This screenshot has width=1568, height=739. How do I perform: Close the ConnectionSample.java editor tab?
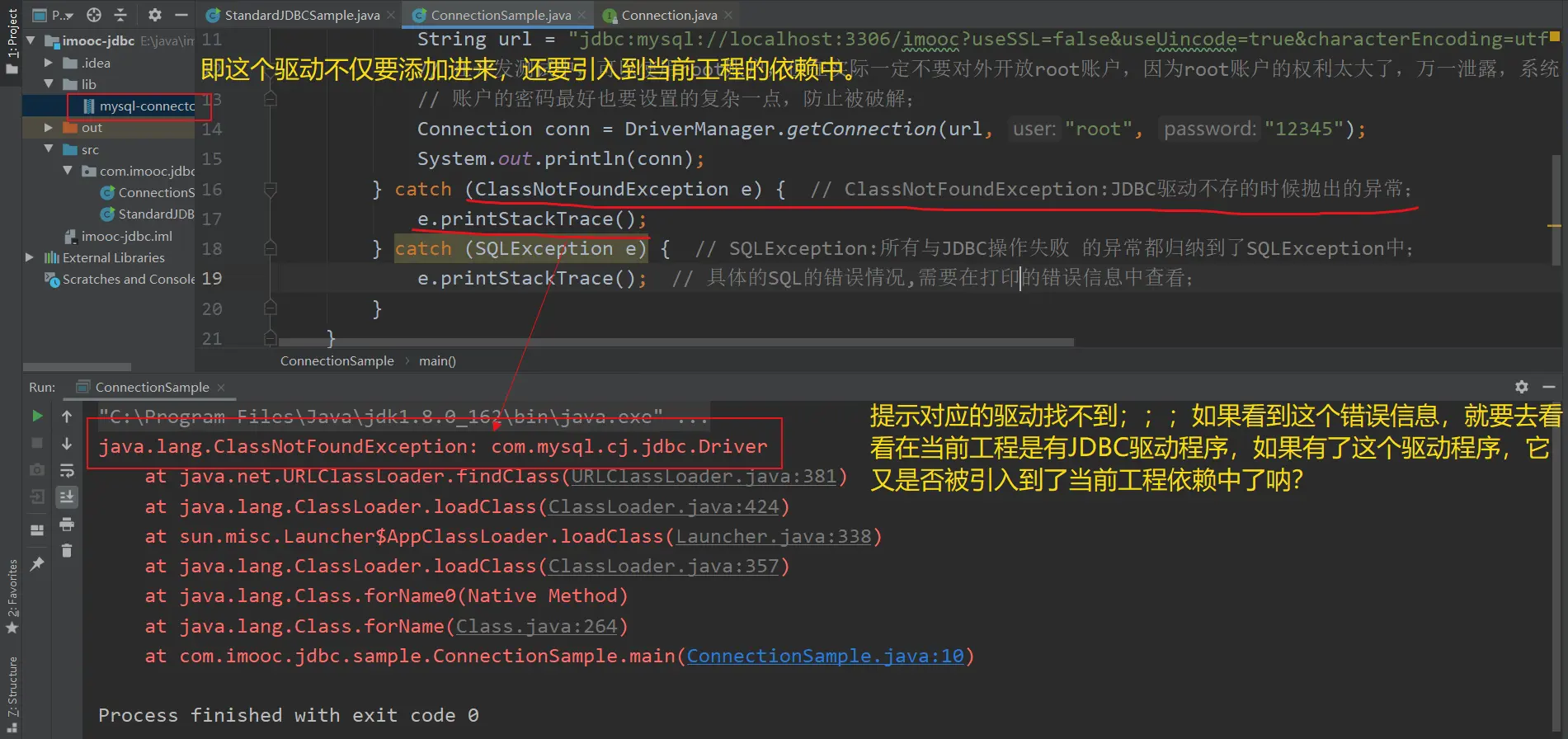[x=582, y=15]
